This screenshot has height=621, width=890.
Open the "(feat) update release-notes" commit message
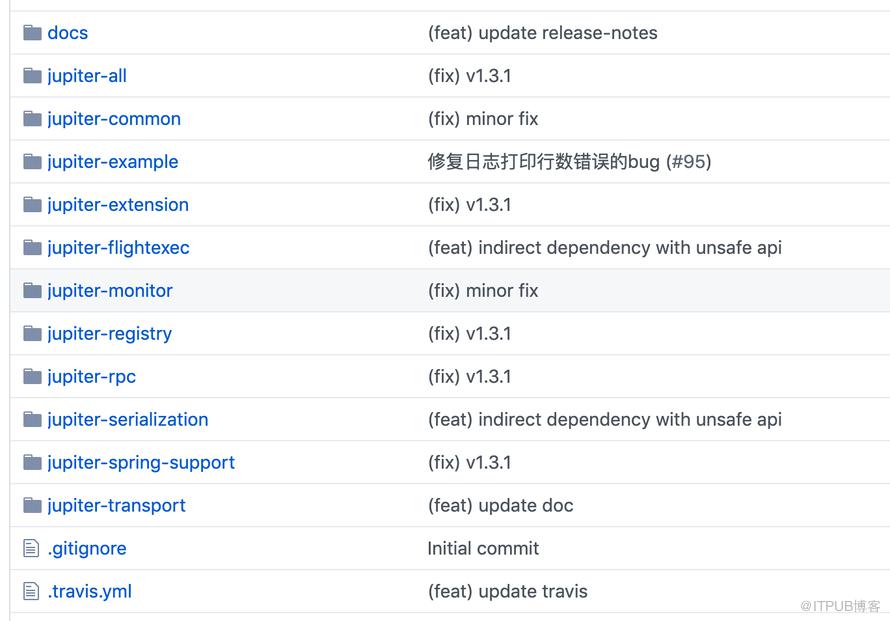pyautogui.click(x=543, y=33)
